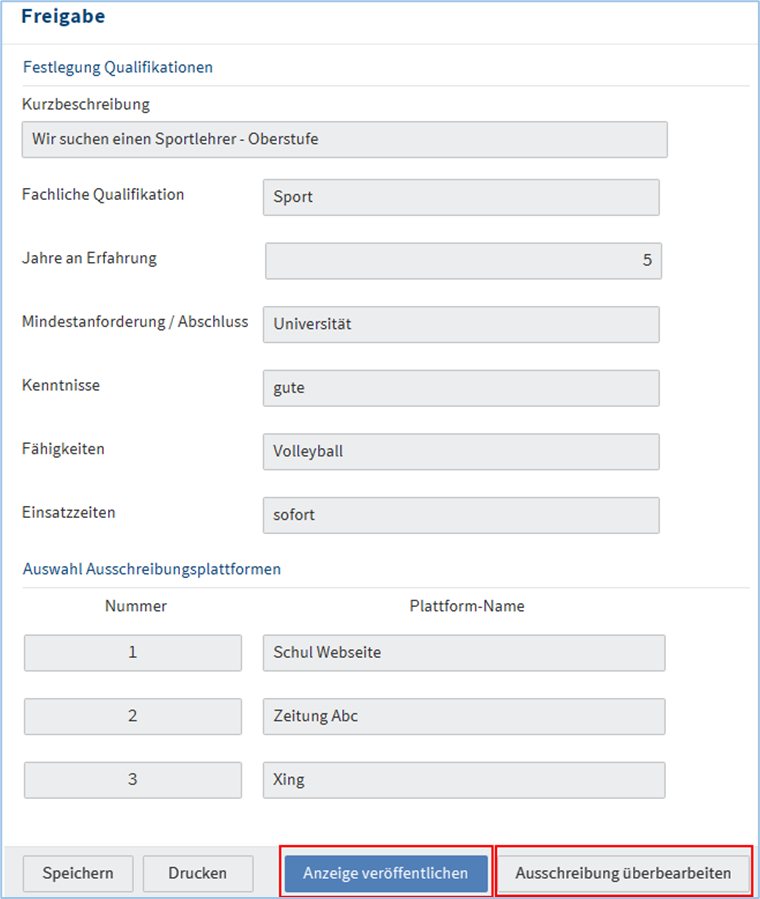760x899 pixels.
Task: Click the Nummer field containing 1
Action: coord(133,653)
